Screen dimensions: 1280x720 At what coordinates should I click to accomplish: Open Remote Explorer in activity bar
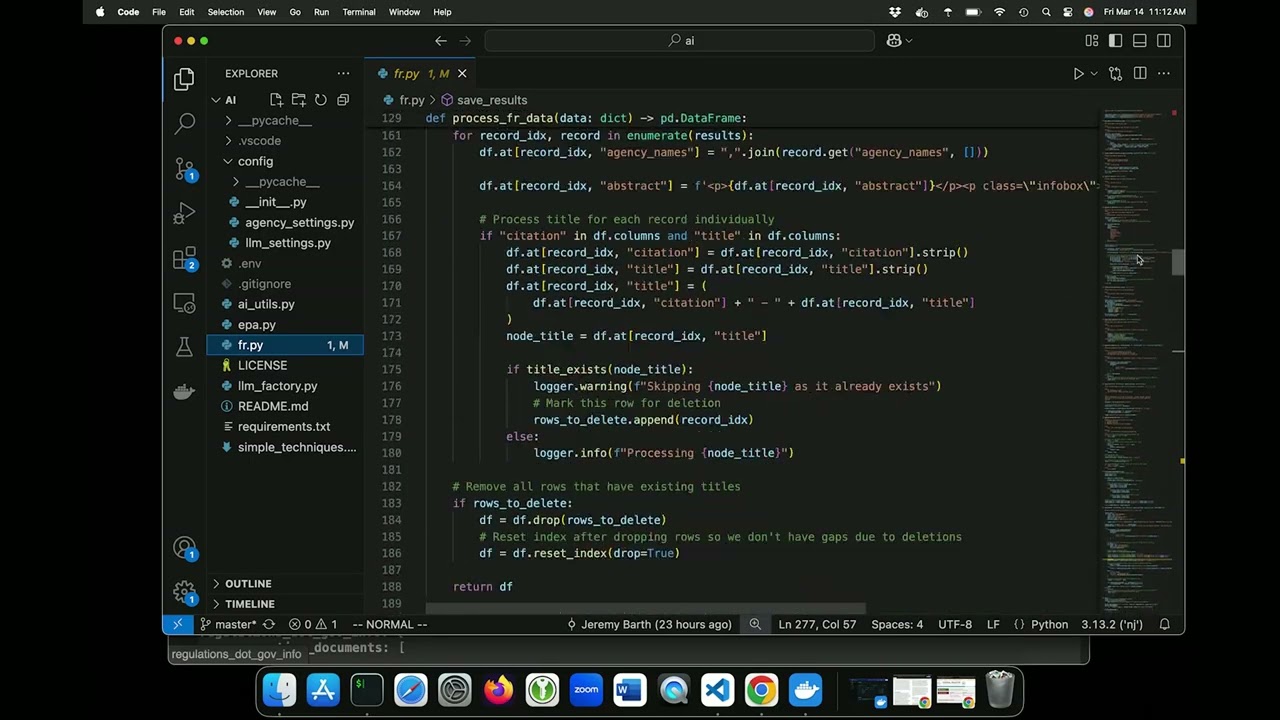[184, 303]
